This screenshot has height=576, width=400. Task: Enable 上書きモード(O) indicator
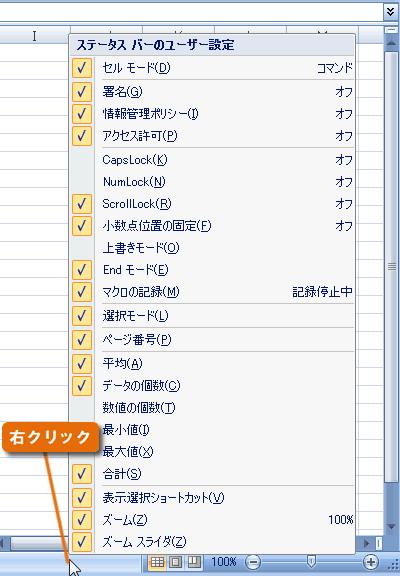click(x=212, y=248)
